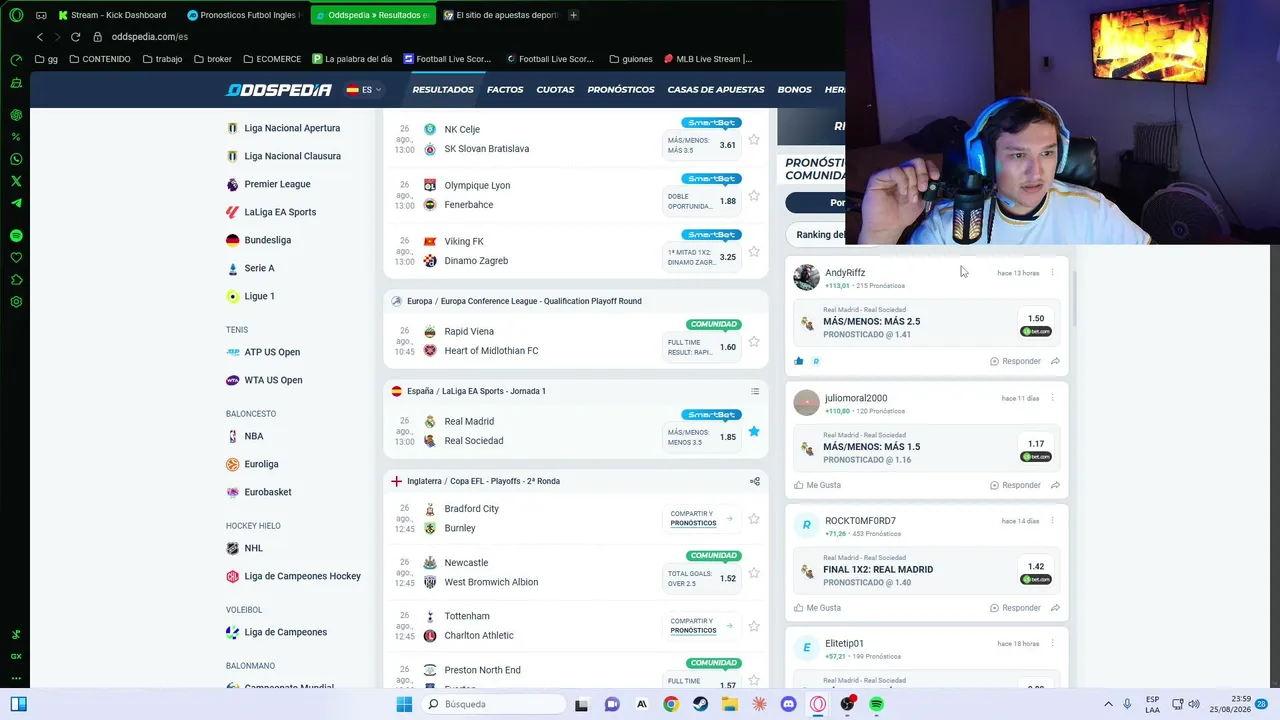The image size is (1280, 720).
Task: Open Discord from the Windows taskbar
Action: pos(788,704)
